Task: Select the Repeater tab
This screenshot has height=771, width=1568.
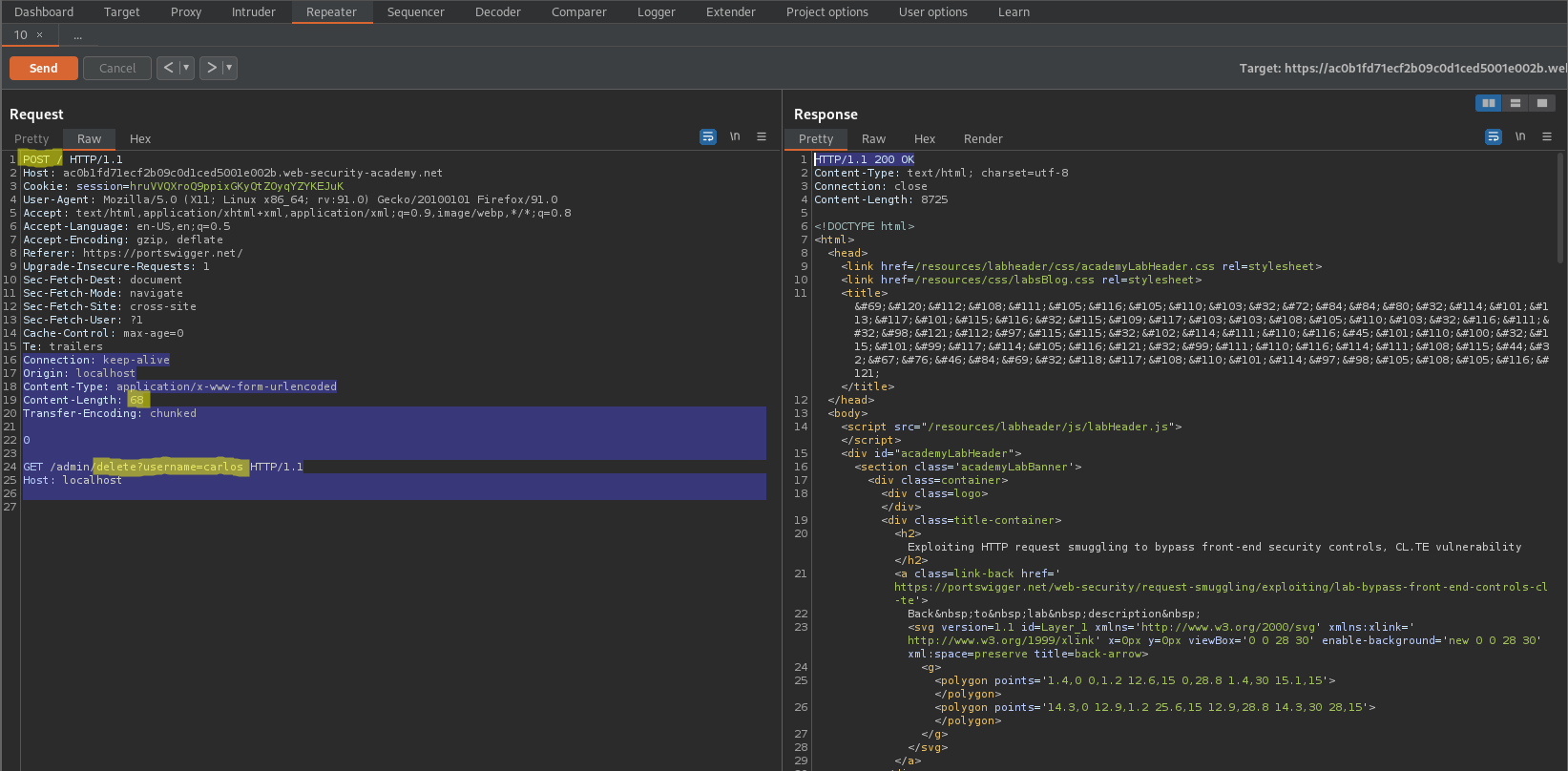Action: [331, 11]
